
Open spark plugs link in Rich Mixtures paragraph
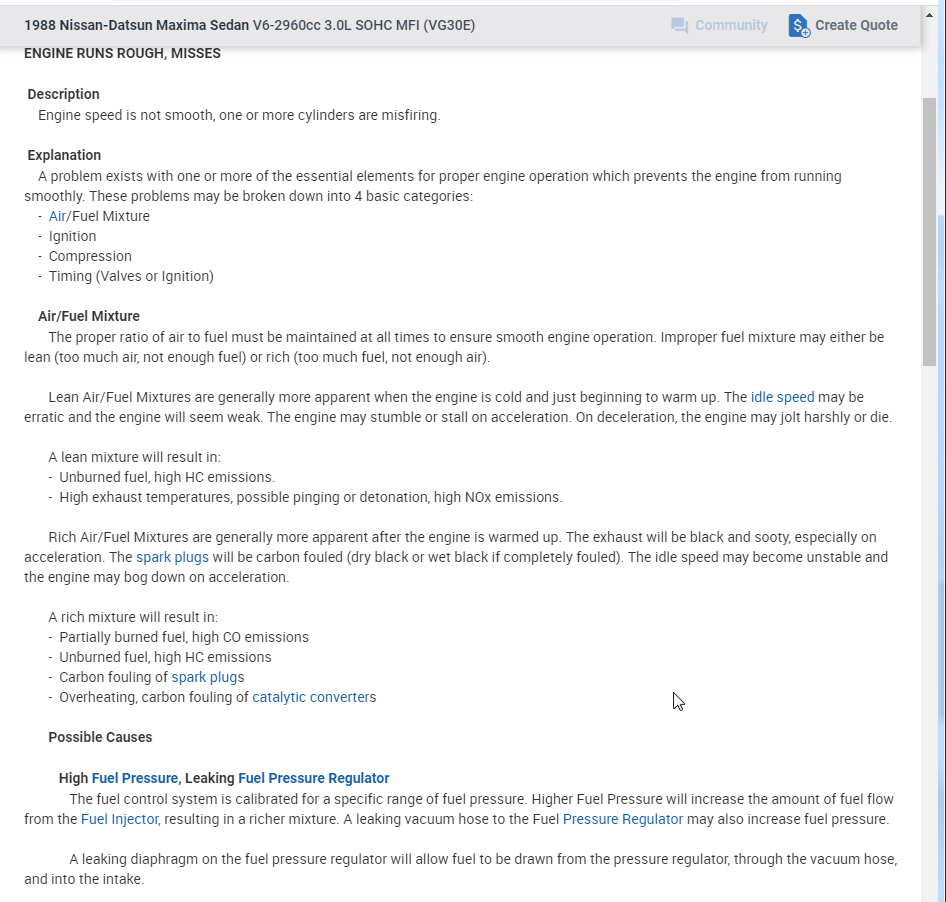pos(172,557)
